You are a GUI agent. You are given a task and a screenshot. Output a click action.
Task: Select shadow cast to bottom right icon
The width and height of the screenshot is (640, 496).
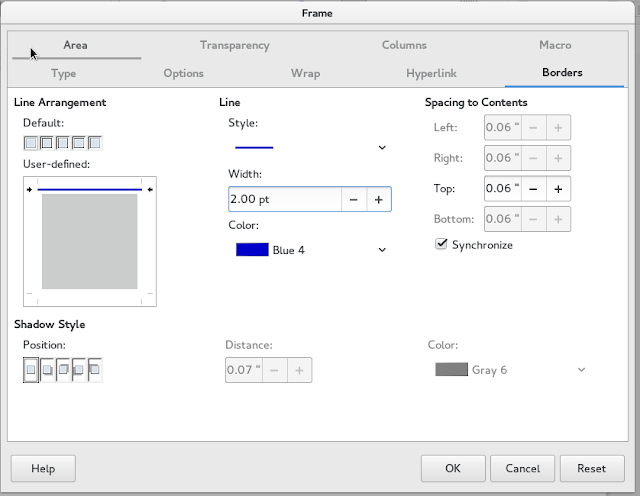click(47, 370)
